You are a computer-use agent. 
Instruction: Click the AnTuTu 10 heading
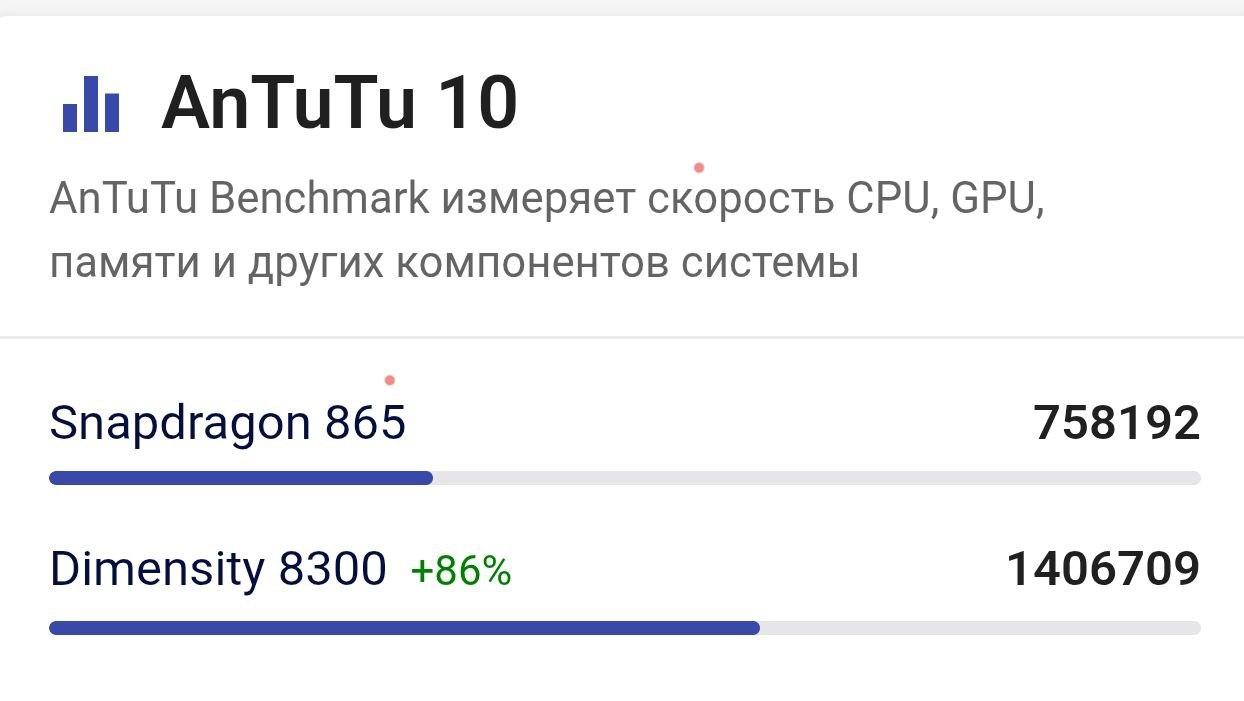point(339,103)
